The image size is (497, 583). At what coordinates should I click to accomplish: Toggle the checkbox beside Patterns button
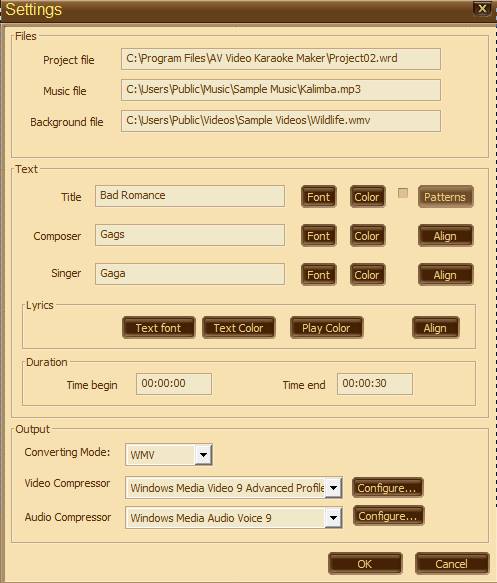(403, 193)
